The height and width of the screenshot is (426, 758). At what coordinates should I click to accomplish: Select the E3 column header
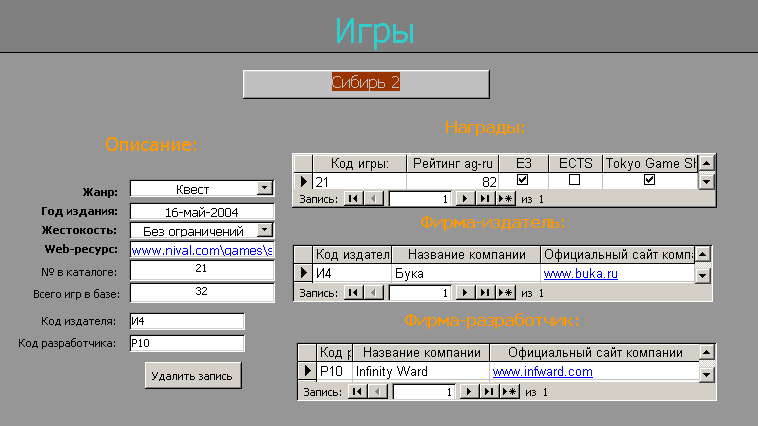[x=524, y=163]
